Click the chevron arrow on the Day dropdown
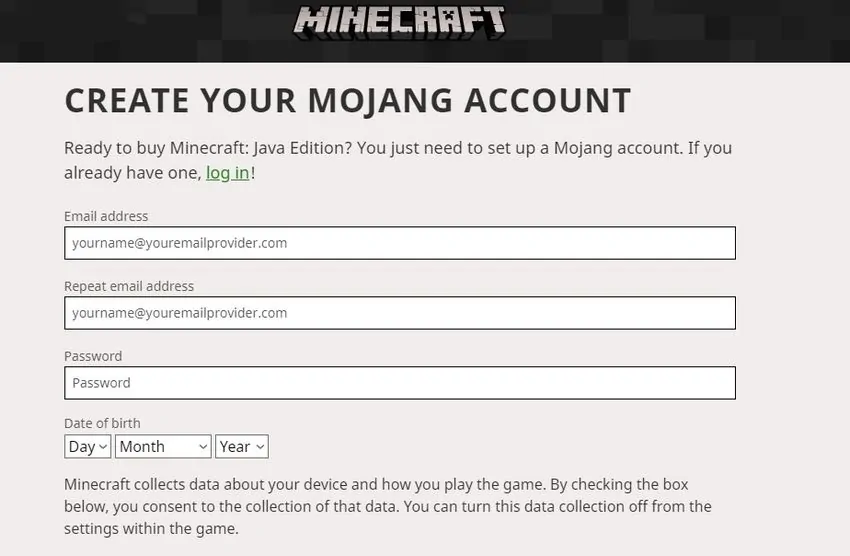This screenshot has height=556, width=850. (x=103, y=447)
